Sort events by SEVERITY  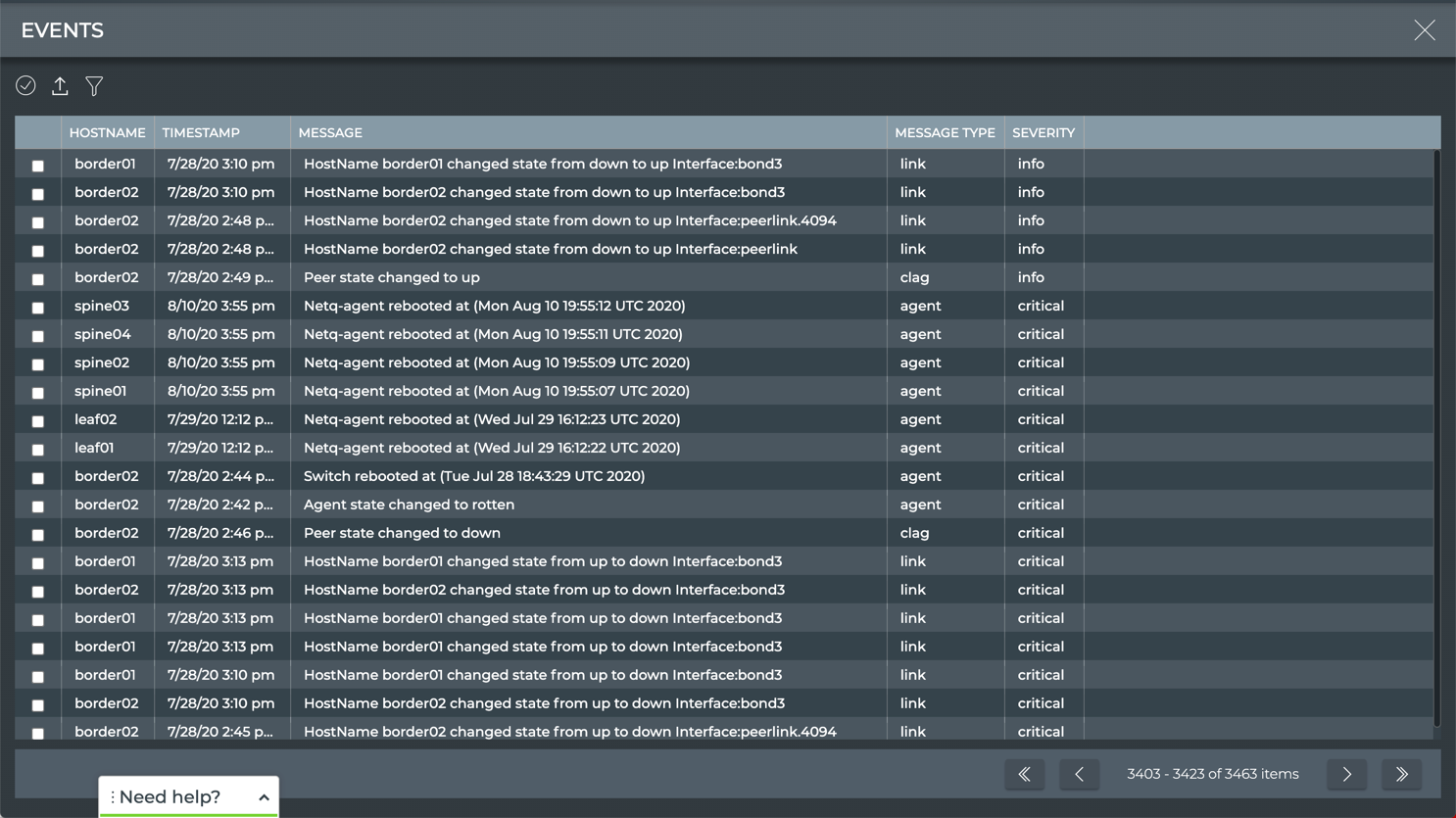click(1043, 132)
